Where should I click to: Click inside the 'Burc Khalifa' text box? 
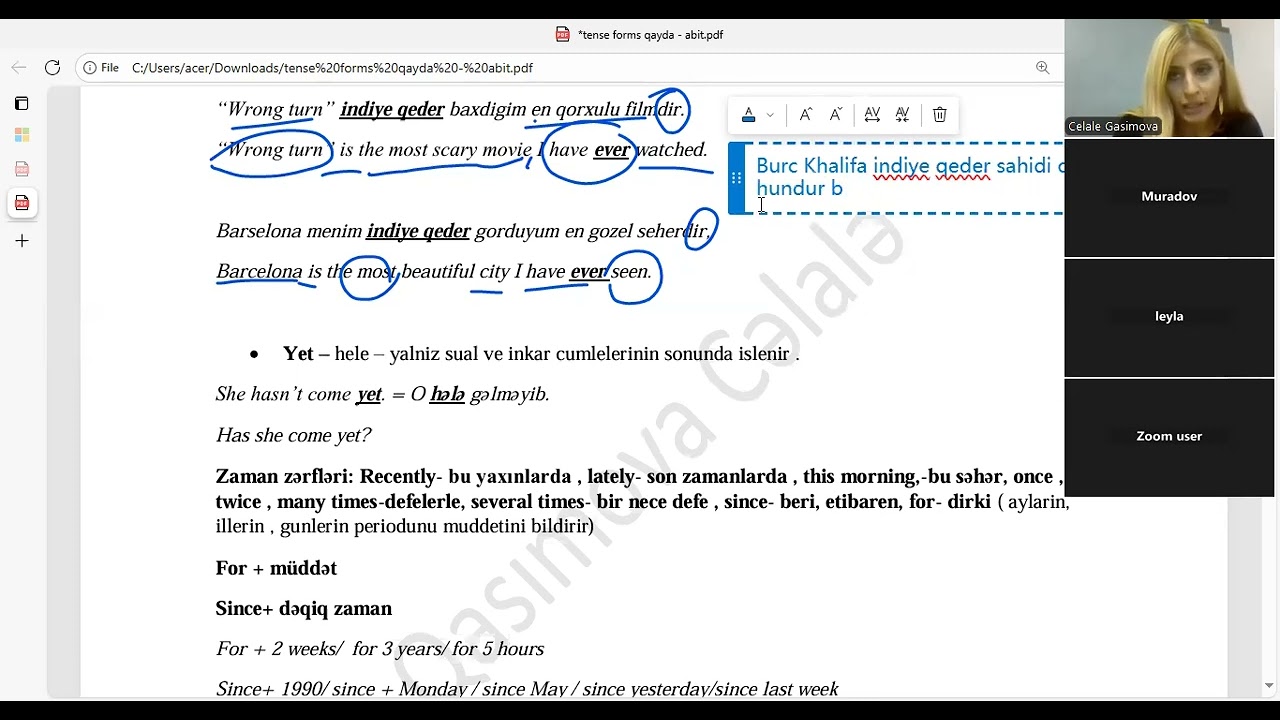[905, 178]
